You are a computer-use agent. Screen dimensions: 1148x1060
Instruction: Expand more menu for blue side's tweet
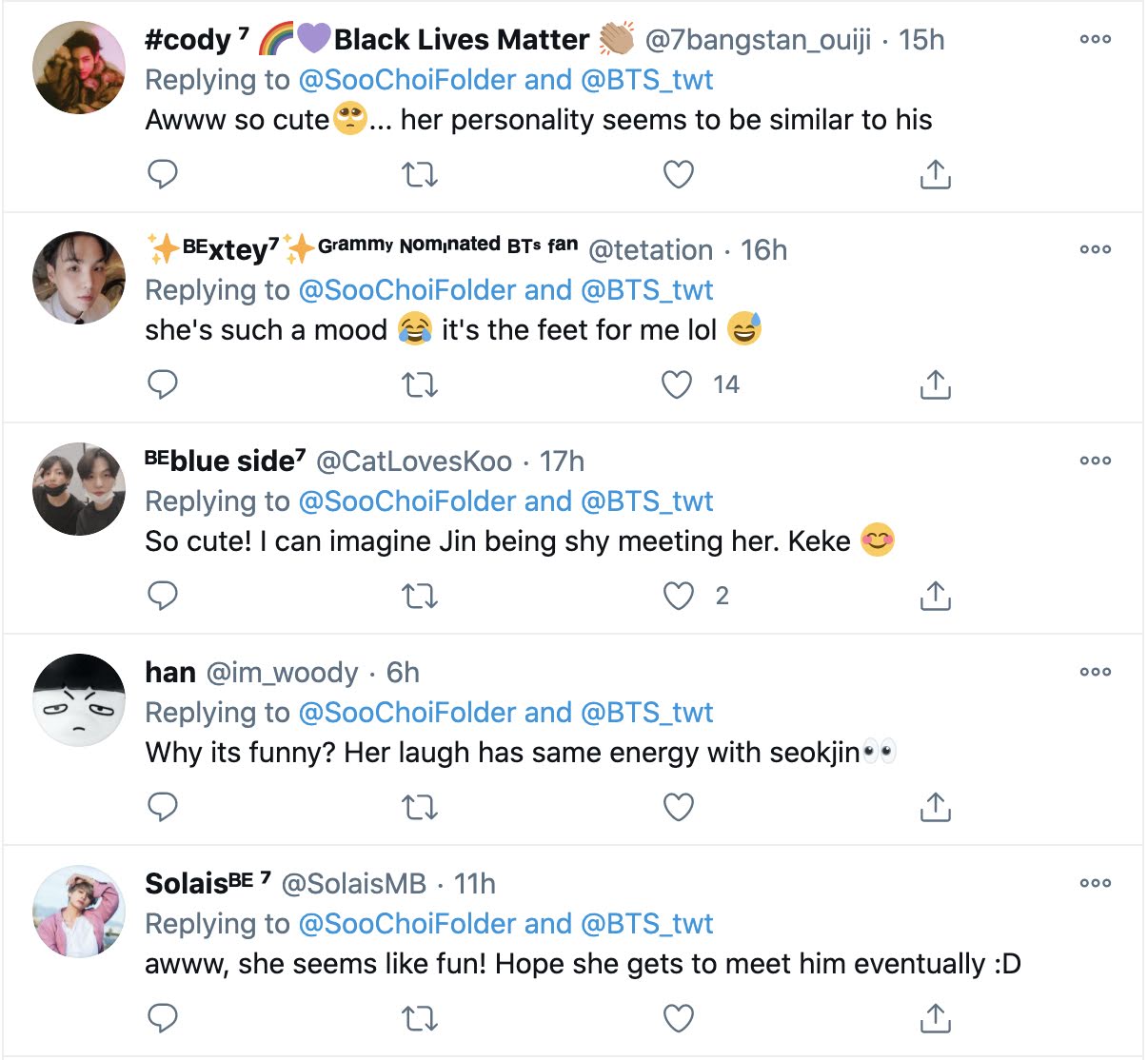[x=1095, y=461]
